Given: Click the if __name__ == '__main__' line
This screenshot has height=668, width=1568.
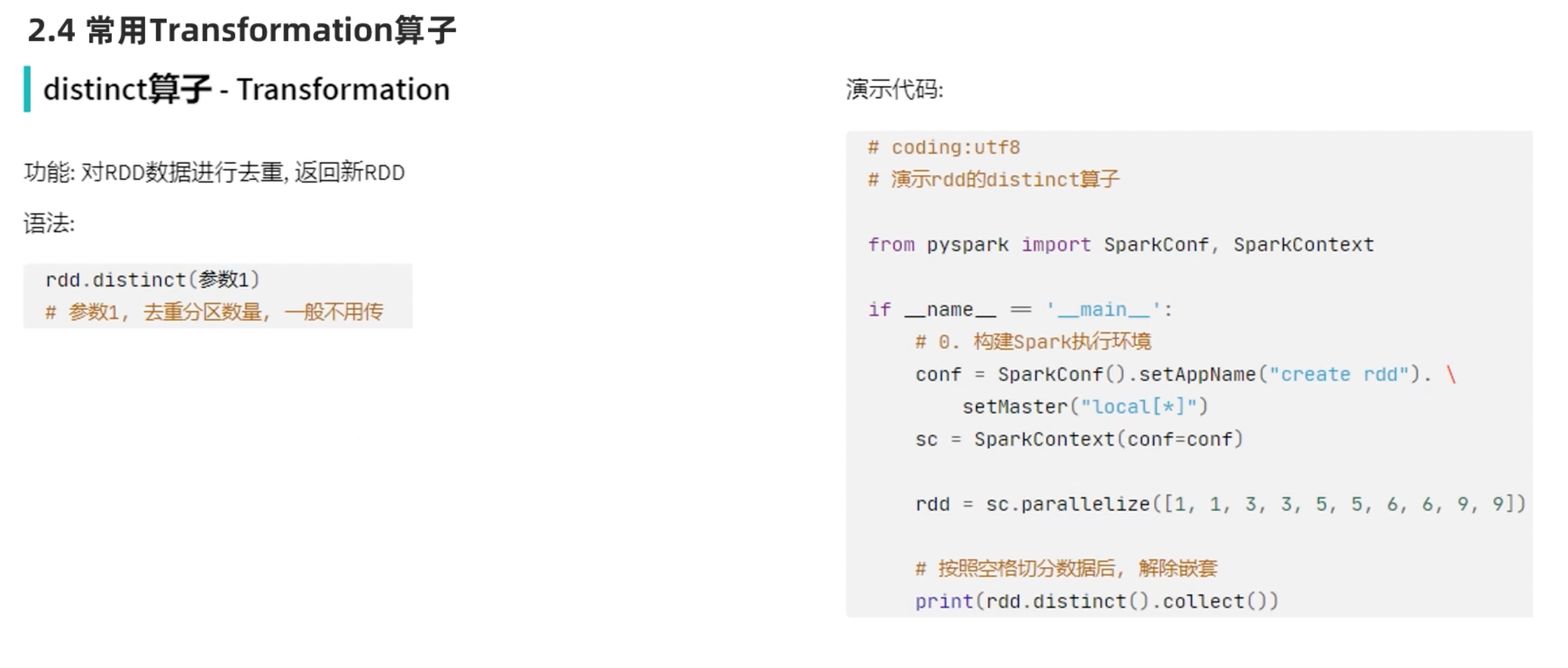Looking at the screenshot, I should coord(1020,309).
